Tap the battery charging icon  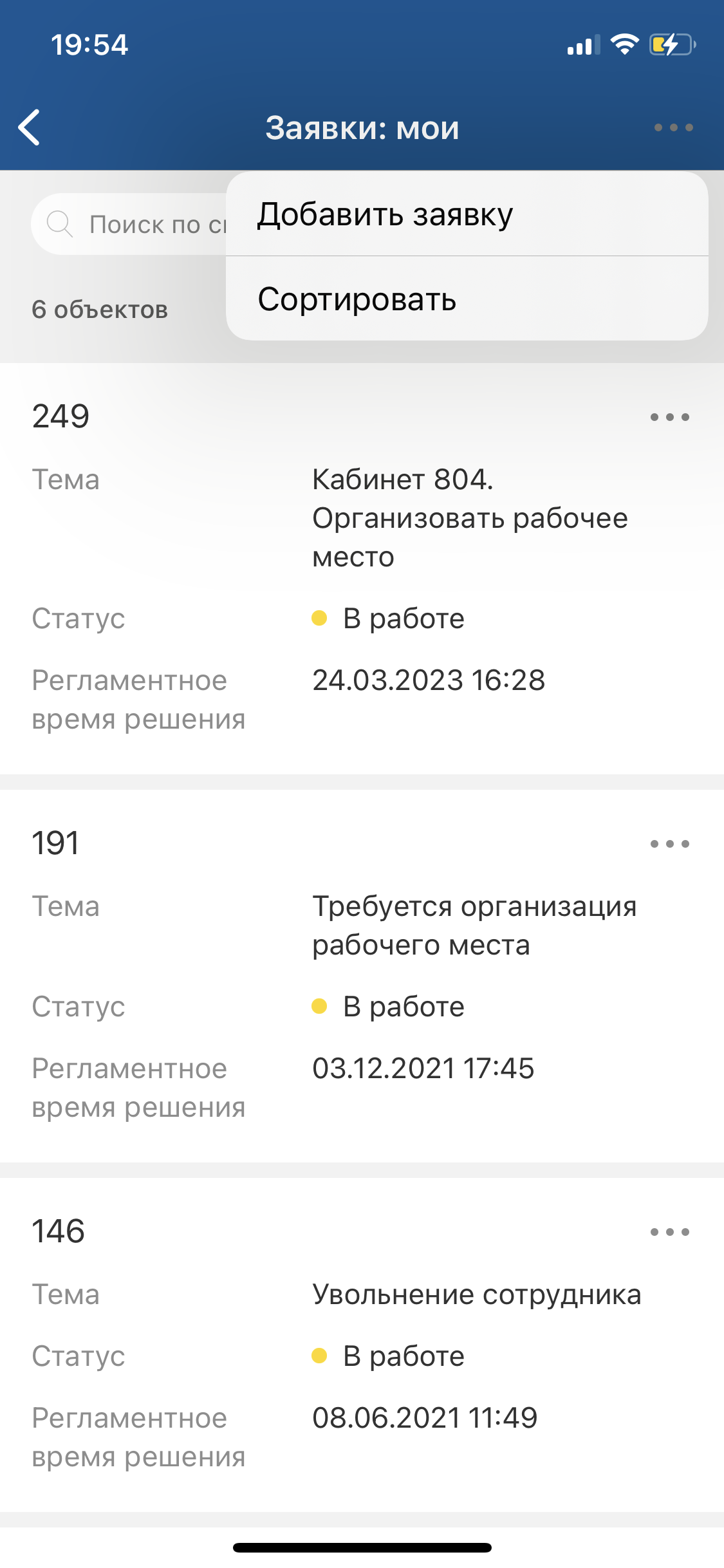pos(672,44)
